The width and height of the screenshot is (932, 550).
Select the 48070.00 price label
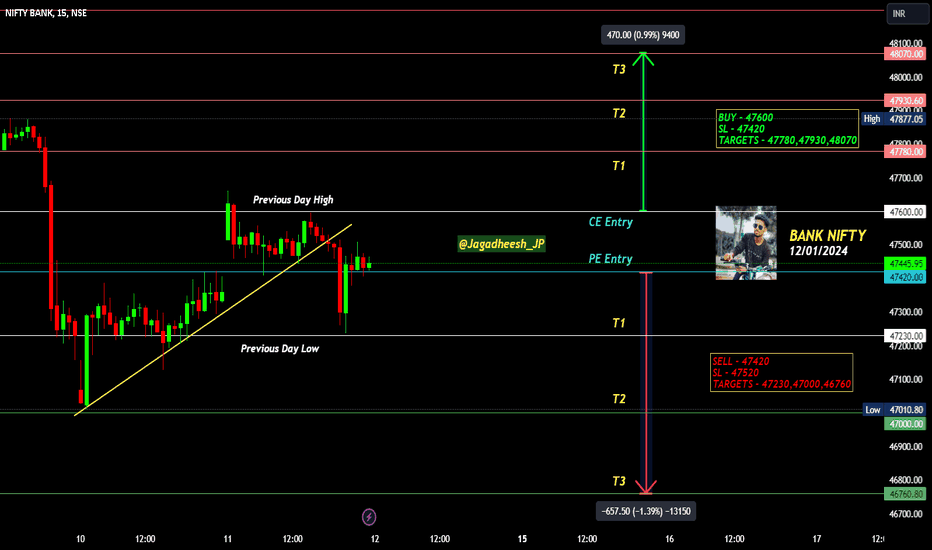(905, 54)
